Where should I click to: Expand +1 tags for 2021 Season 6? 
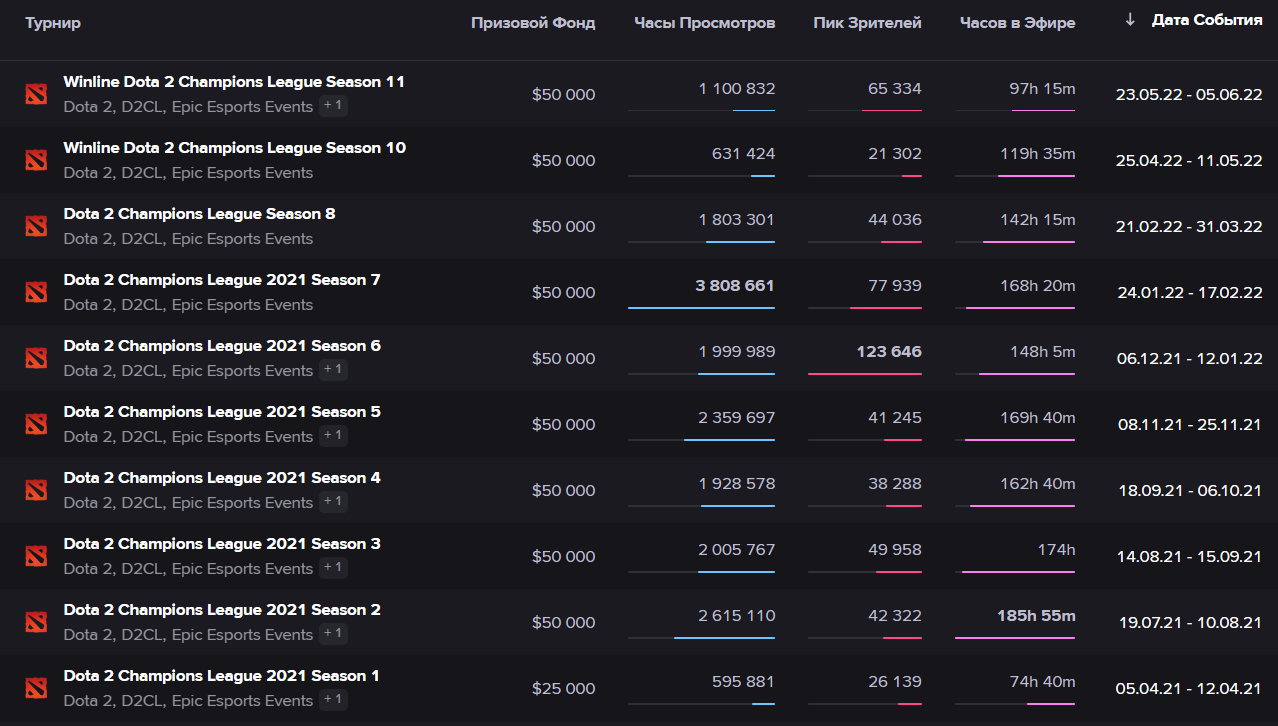(x=333, y=370)
